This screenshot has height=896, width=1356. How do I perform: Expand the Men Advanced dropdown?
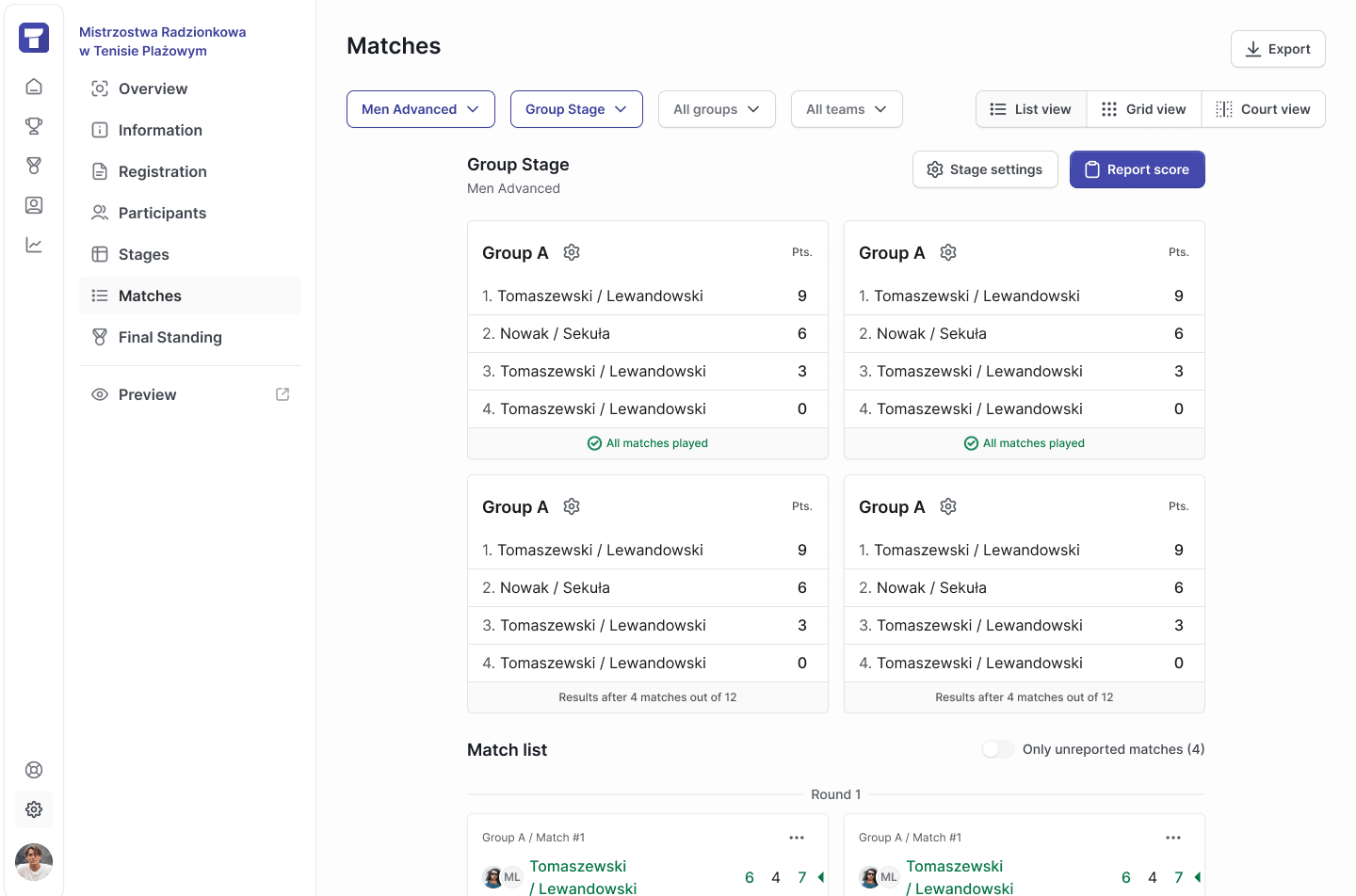click(x=421, y=109)
